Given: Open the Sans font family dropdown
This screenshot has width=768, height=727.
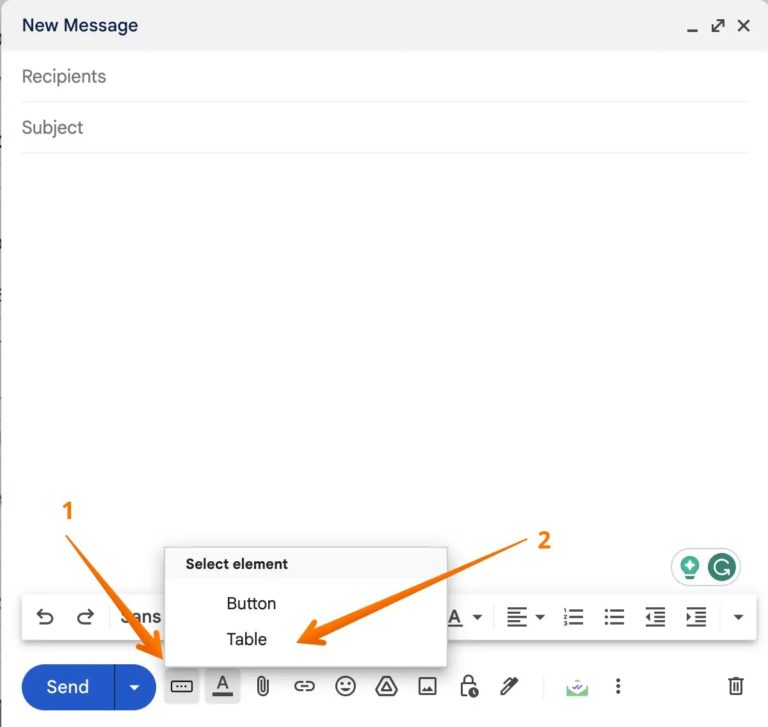Looking at the screenshot, I should pos(140,617).
